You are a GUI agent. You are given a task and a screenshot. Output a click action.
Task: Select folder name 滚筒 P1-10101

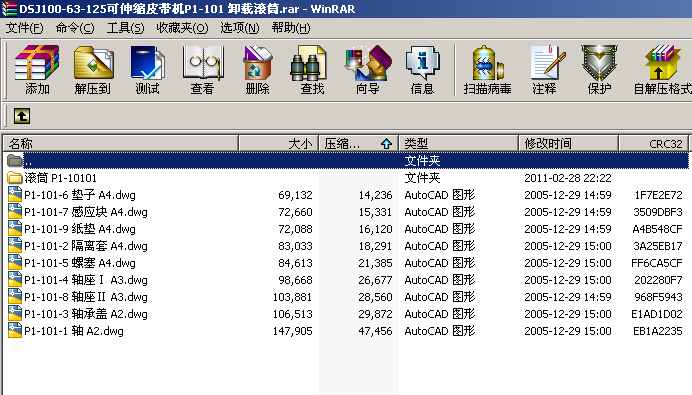coord(60,178)
